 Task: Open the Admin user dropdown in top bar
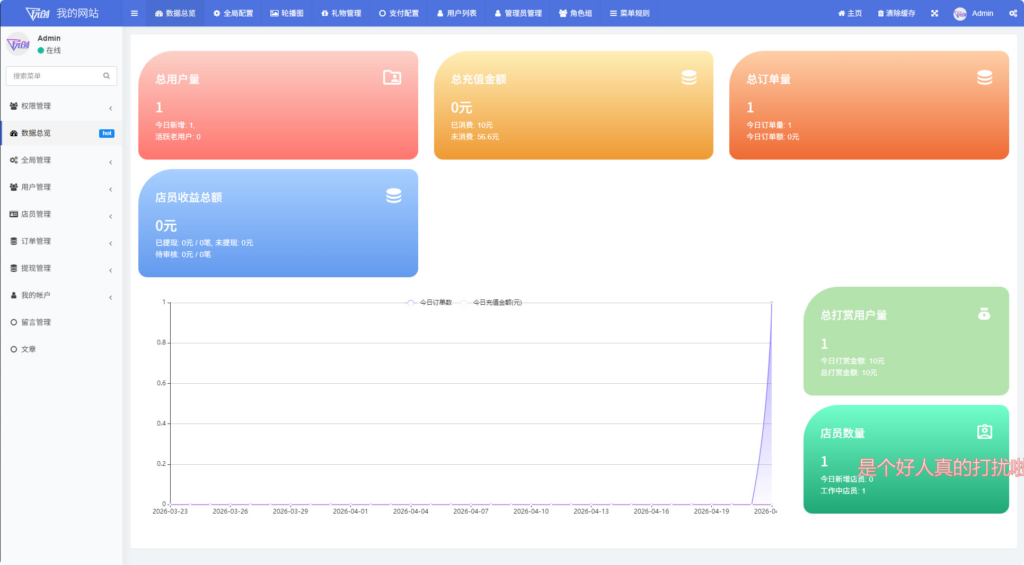(974, 13)
